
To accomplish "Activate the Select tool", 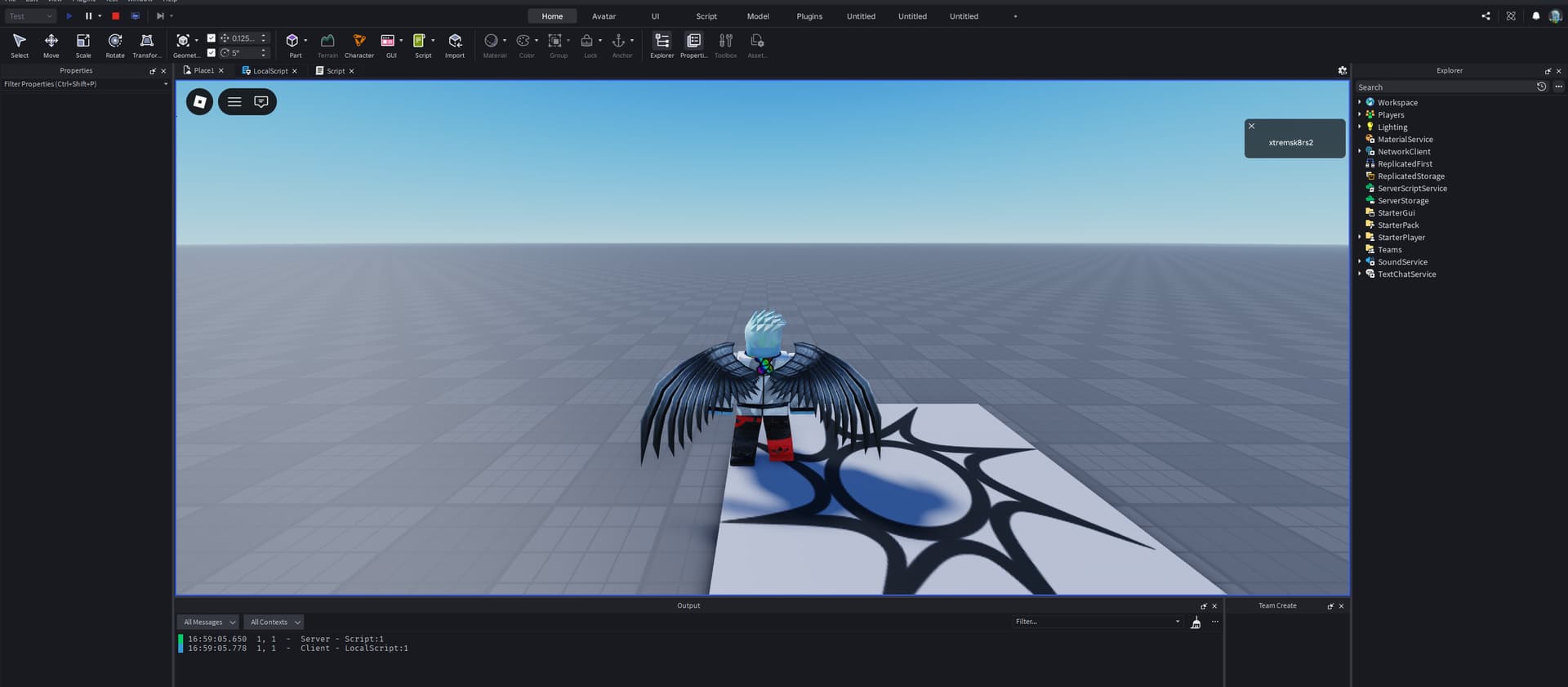I will pyautogui.click(x=20, y=45).
